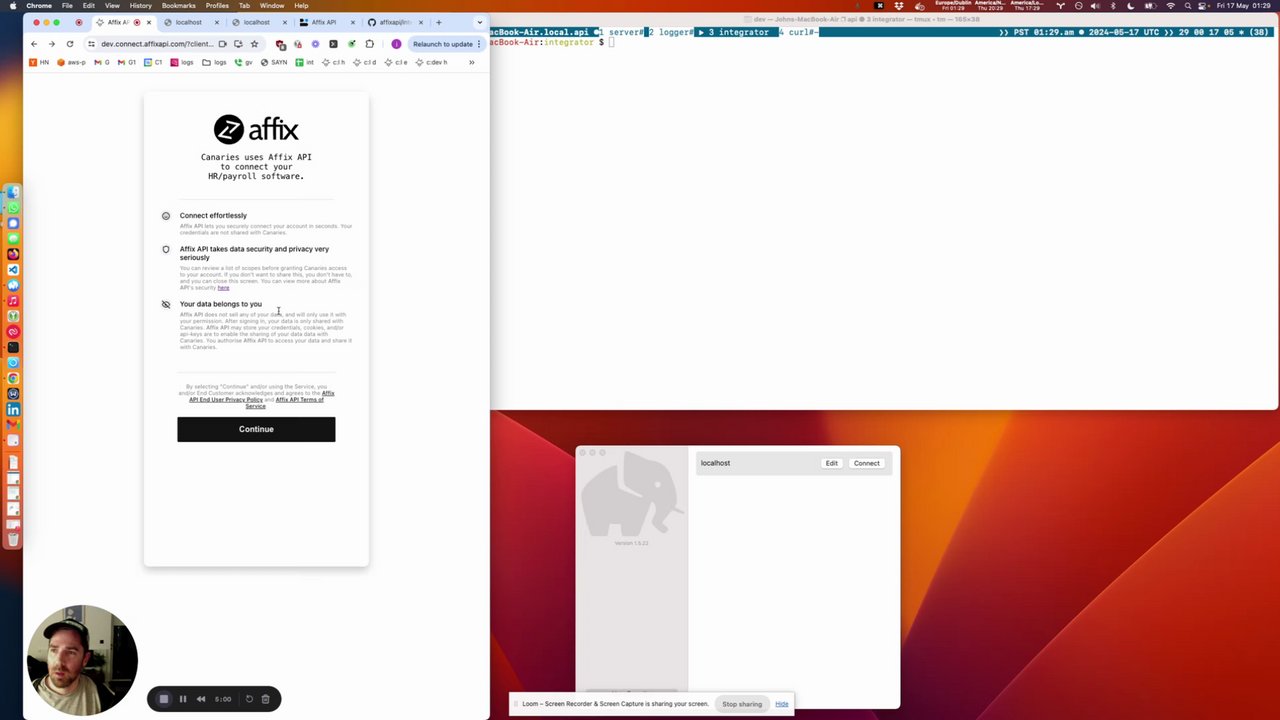The width and height of the screenshot is (1280, 720).
Task: Switch to the Affix API tab with people icon
Action: click(x=324, y=22)
